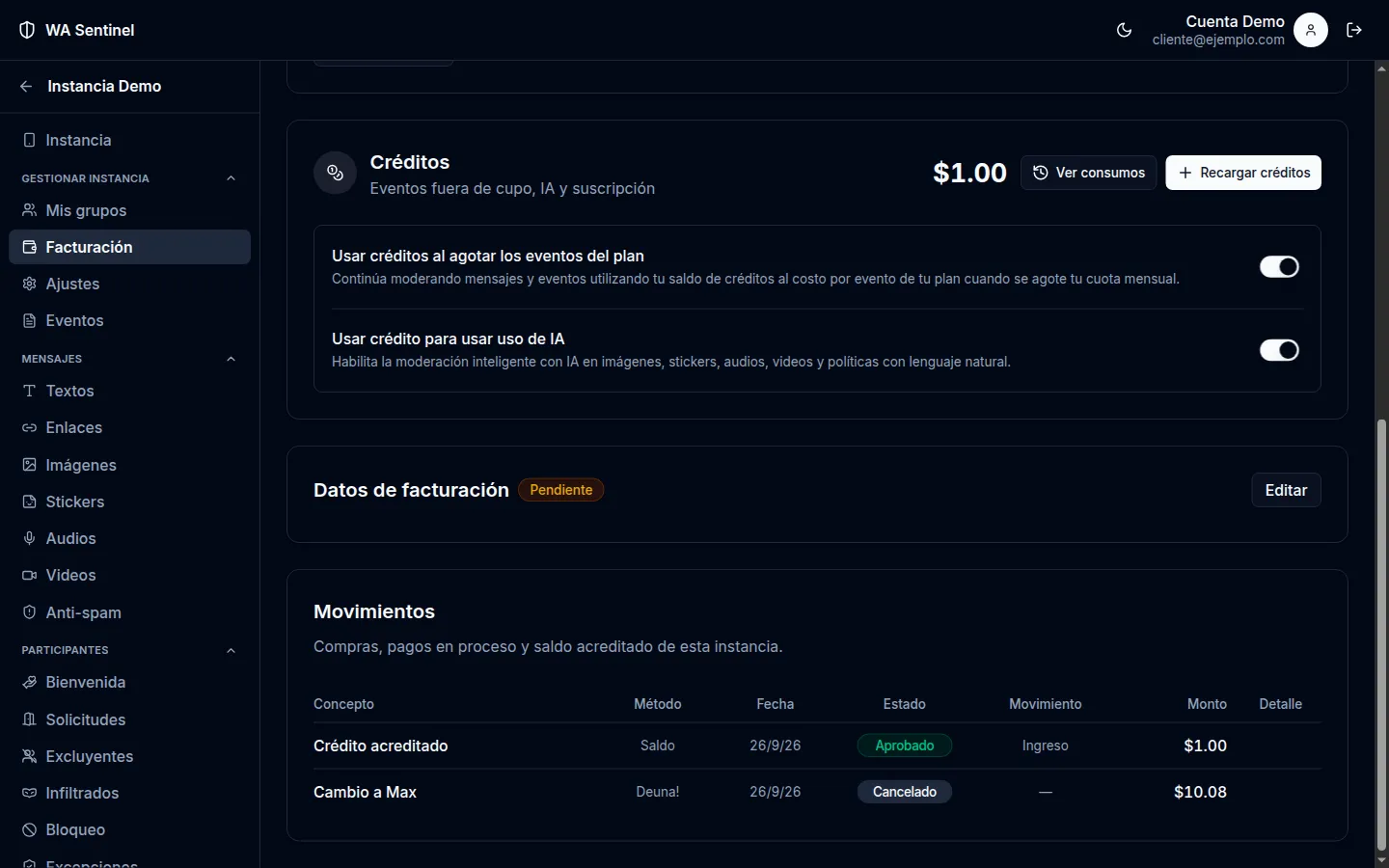
Task: Open Eventos from the sidebar
Action: (129, 320)
